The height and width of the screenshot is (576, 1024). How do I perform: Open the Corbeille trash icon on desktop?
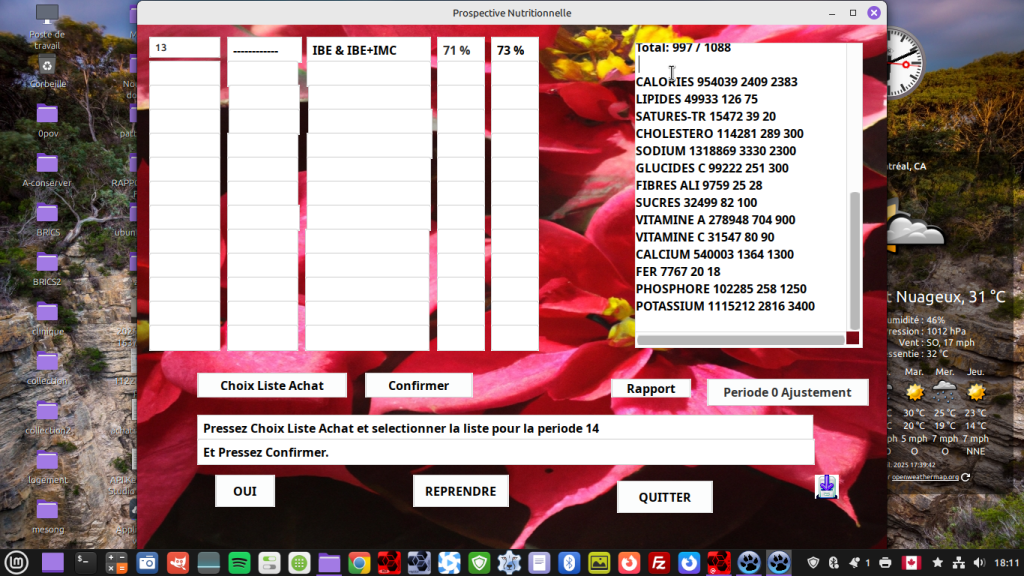[x=47, y=72]
